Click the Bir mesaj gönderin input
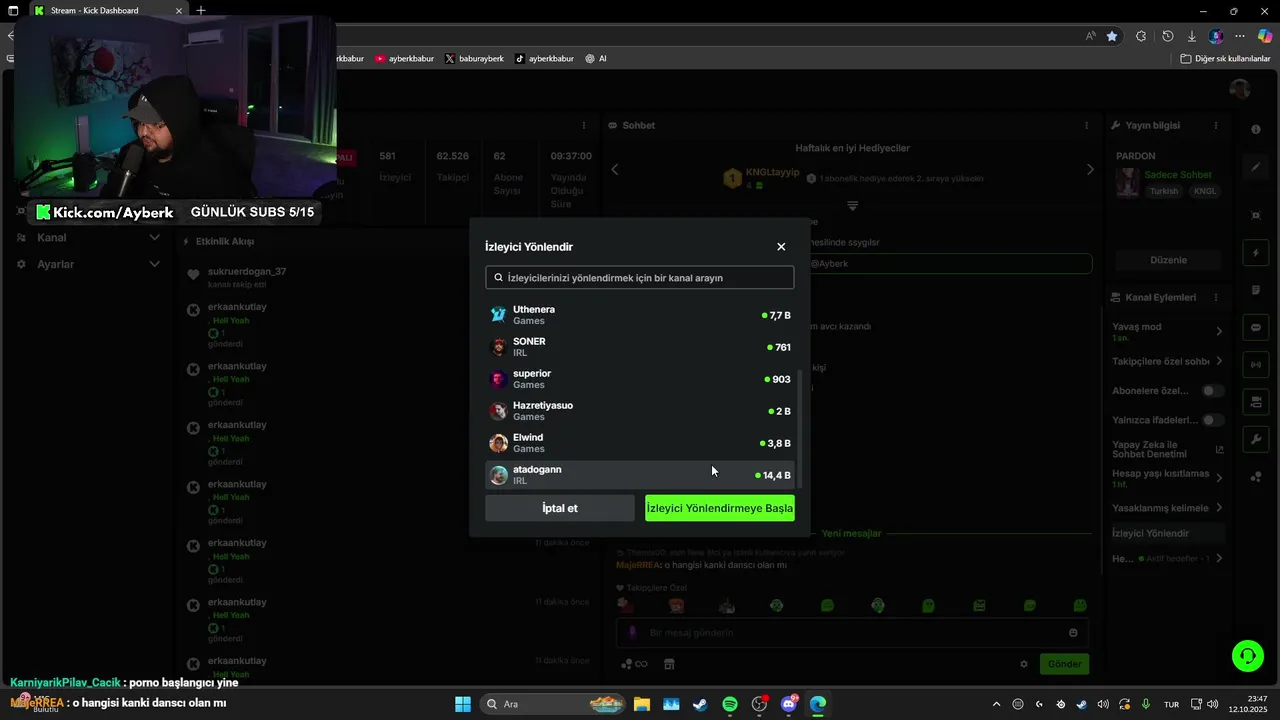The height and width of the screenshot is (720, 1280). click(x=850, y=633)
